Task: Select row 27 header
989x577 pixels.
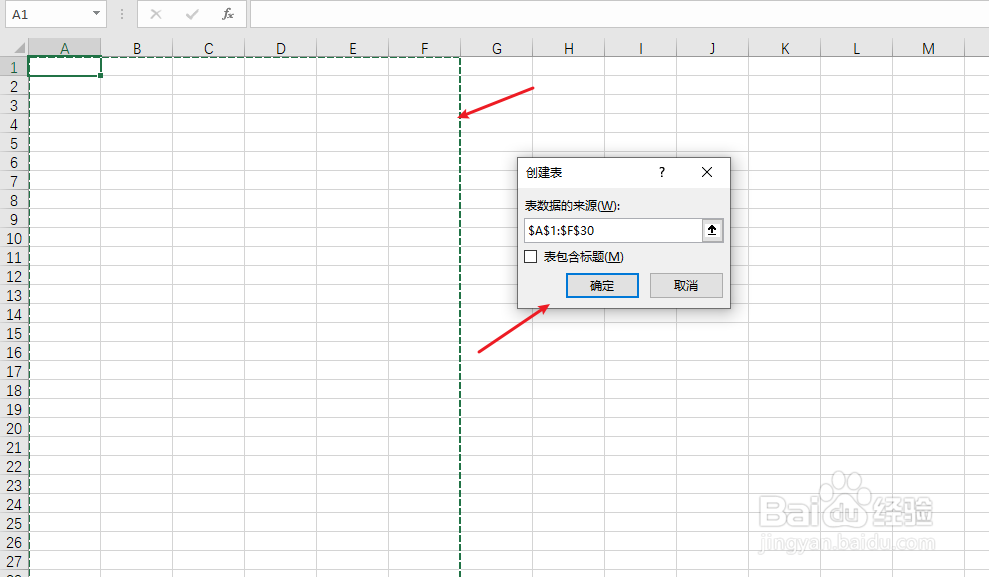Action: pyautogui.click(x=14, y=561)
